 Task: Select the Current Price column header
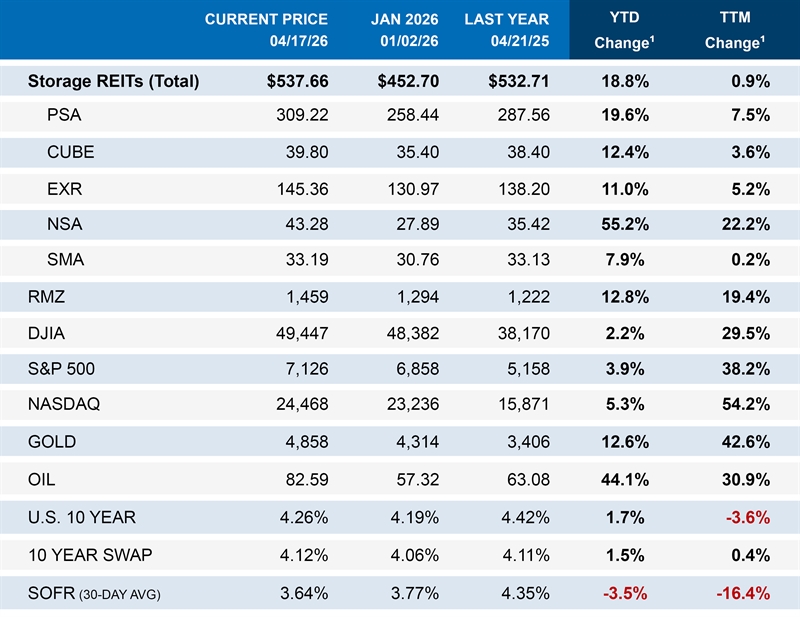264,30
